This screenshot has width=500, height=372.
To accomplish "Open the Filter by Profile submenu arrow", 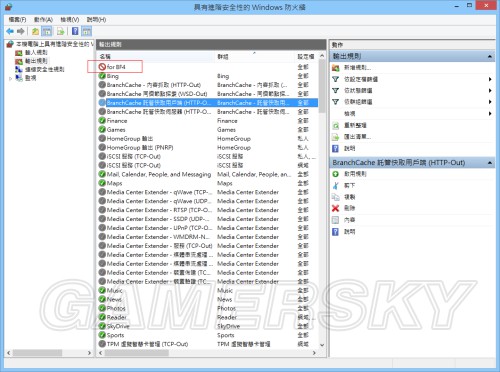I will 490,79.
